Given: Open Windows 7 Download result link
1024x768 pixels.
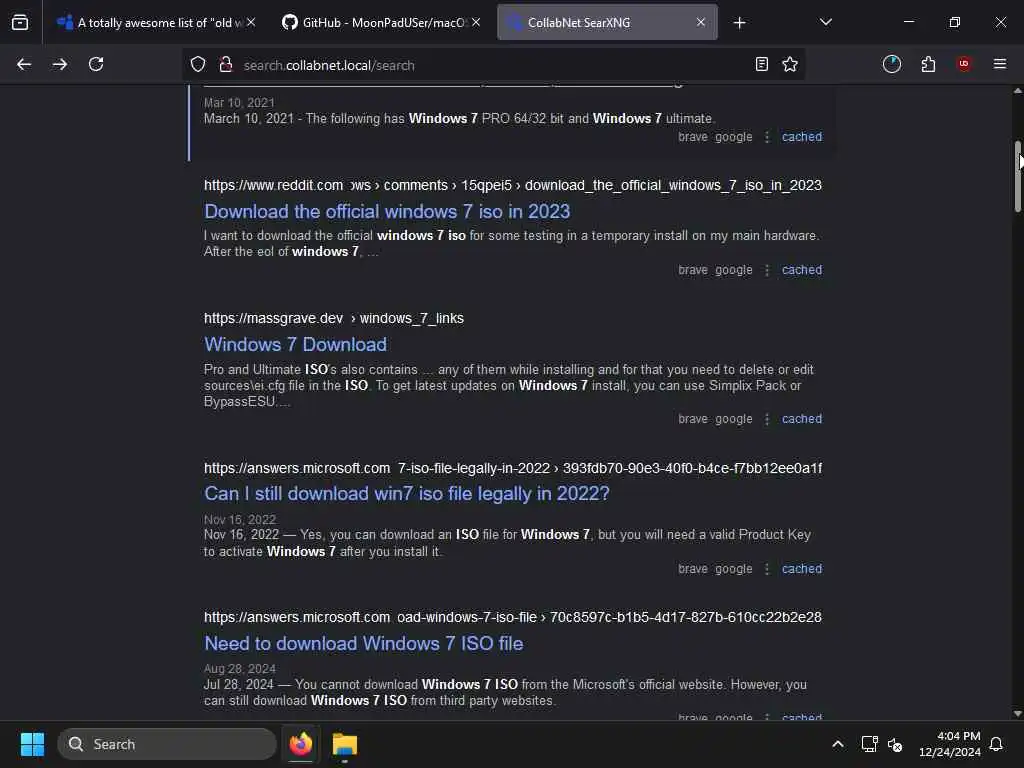Looking at the screenshot, I should coord(295,344).
